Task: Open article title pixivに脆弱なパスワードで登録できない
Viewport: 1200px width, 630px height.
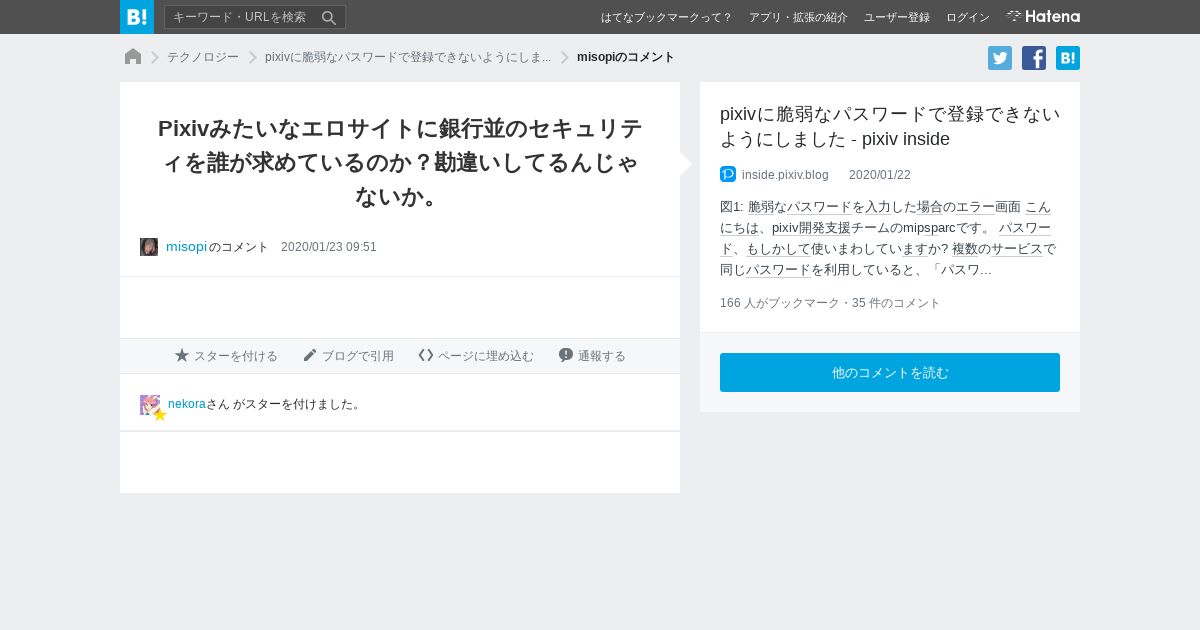Action: point(890,126)
